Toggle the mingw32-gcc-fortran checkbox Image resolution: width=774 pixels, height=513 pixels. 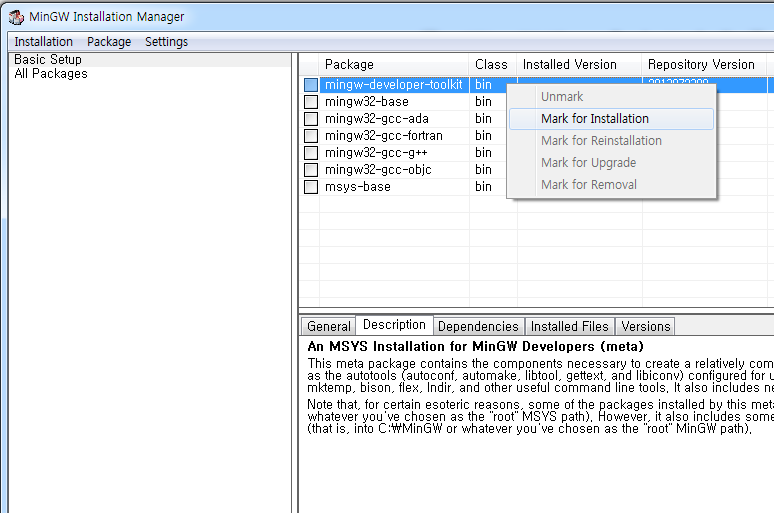pos(311,136)
